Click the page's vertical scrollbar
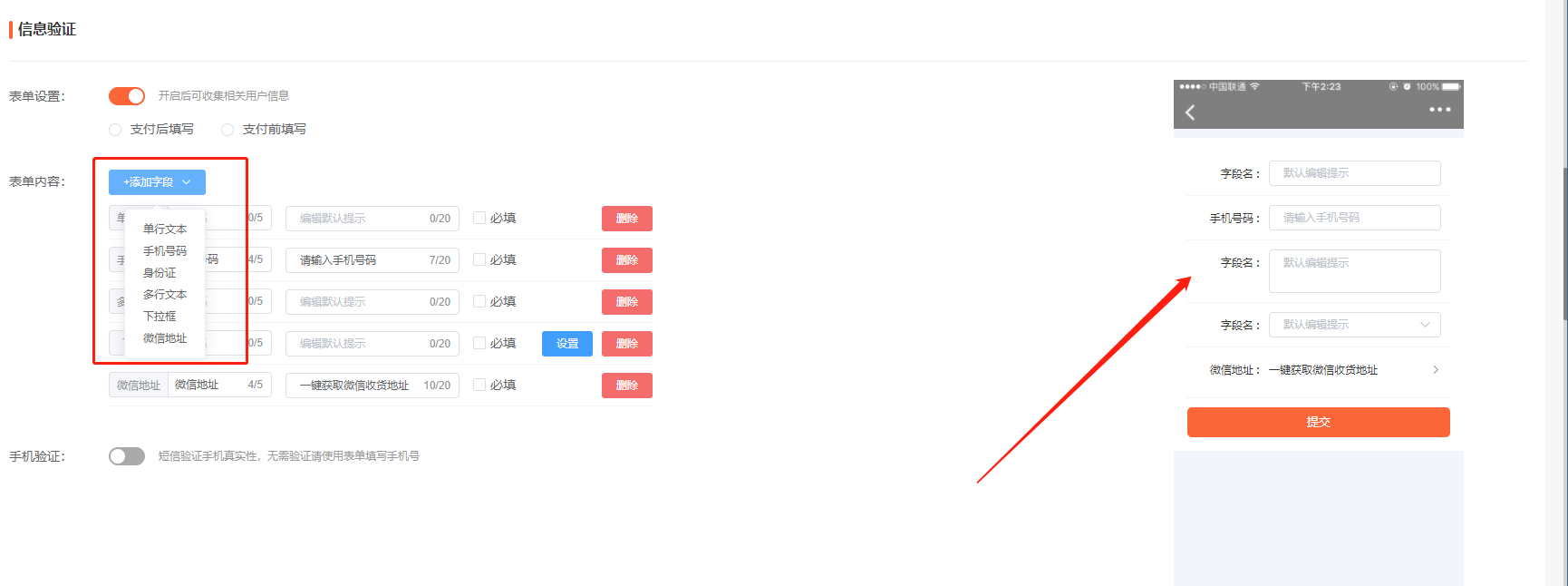Viewport: 1568px width, 586px height. [1564, 245]
